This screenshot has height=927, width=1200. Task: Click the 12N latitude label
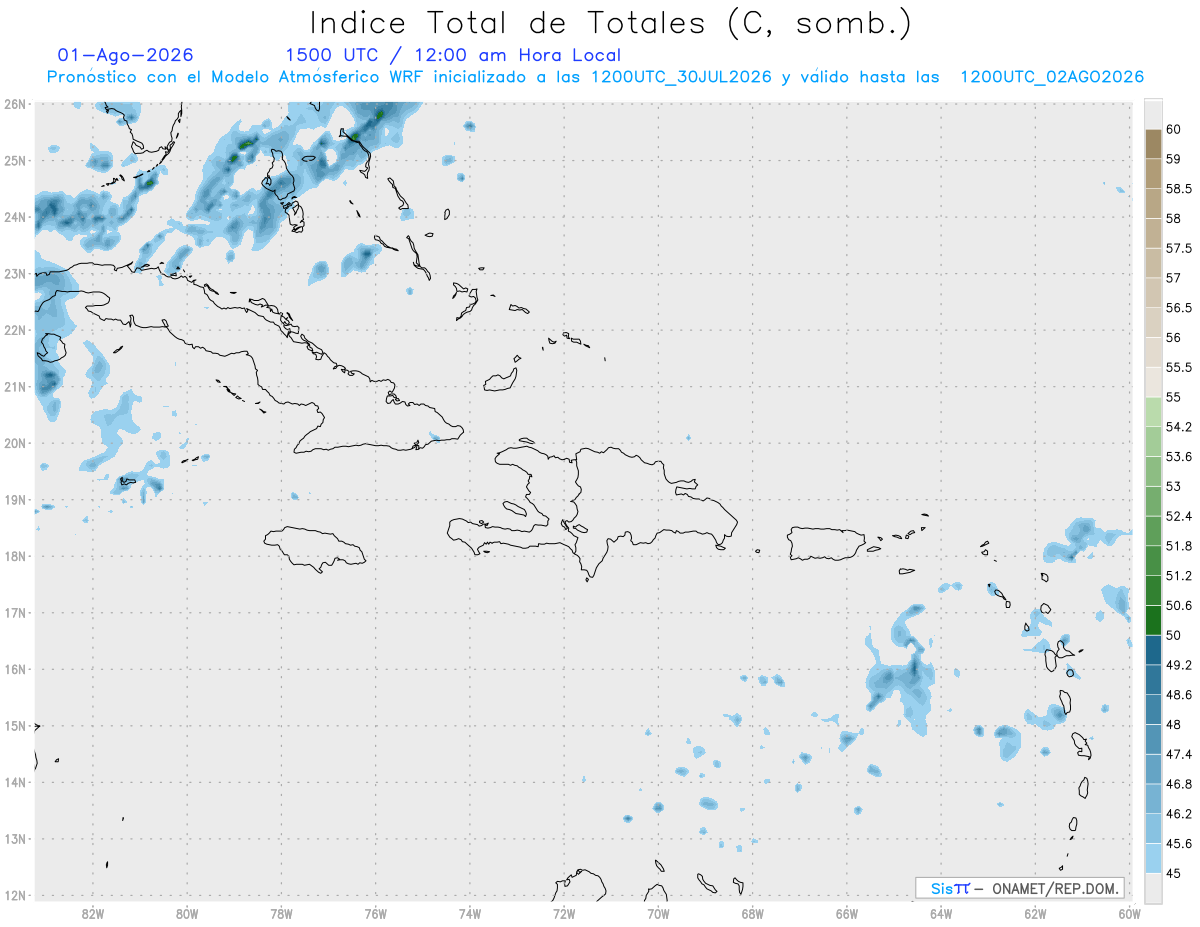(14, 895)
